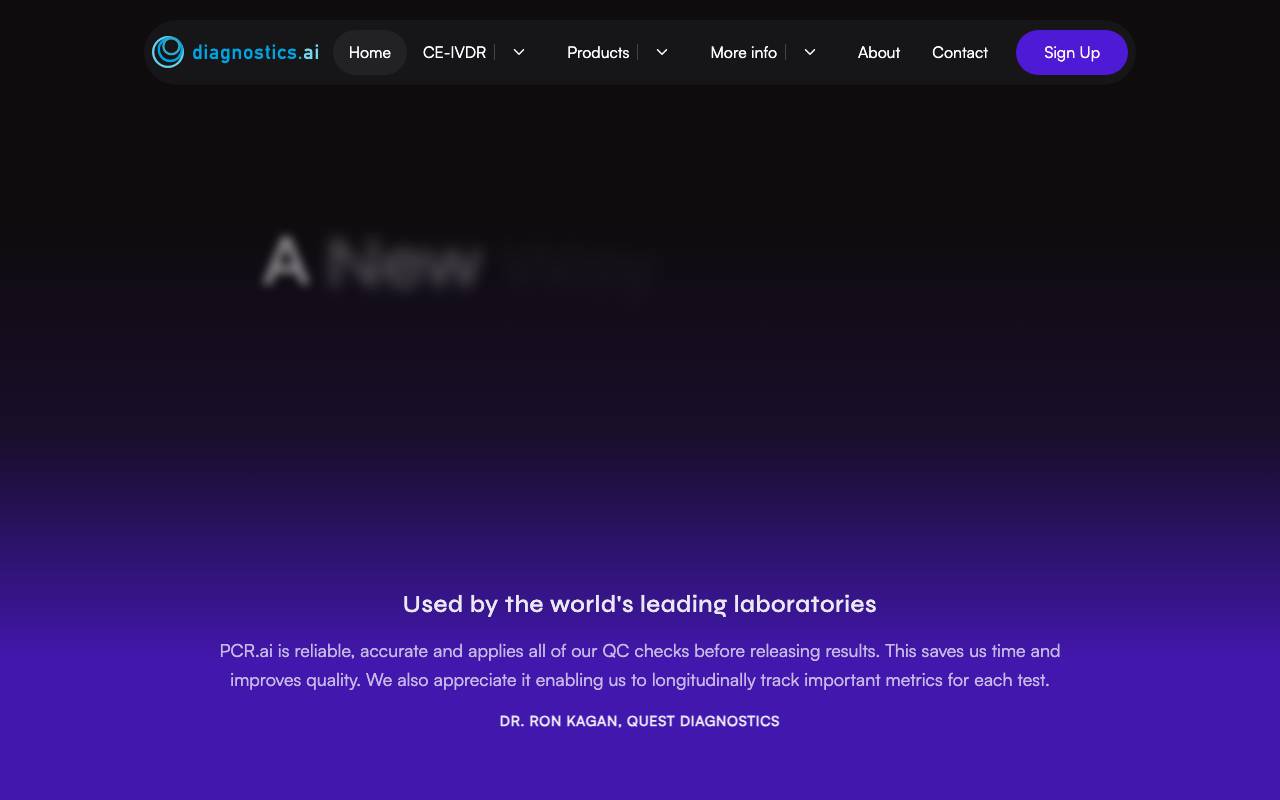Image resolution: width=1280 pixels, height=800 pixels.
Task: Click the Sign Up button
Action: pyautogui.click(x=1072, y=52)
